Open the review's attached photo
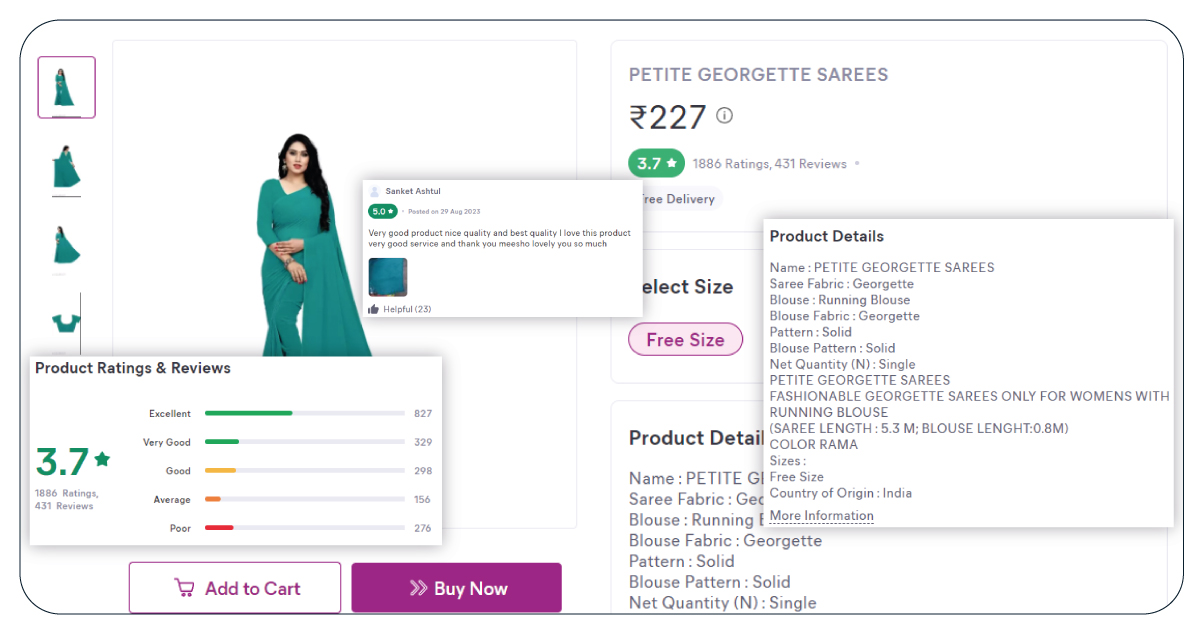 coord(388,277)
